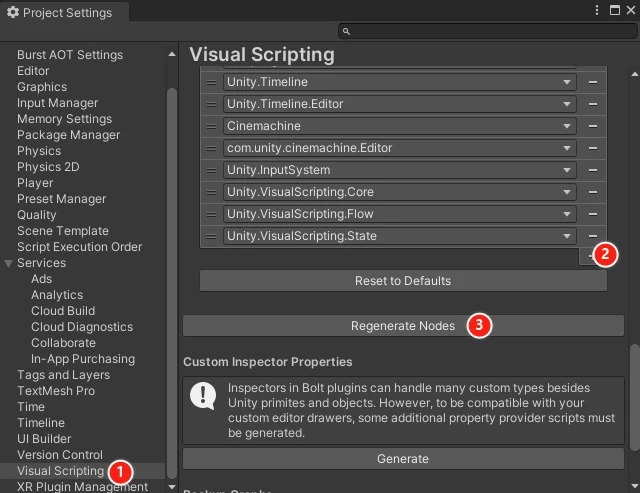Open Visual Scripting settings in sidebar
The height and width of the screenshot is (493, 640).
click(x=60, y=471)
